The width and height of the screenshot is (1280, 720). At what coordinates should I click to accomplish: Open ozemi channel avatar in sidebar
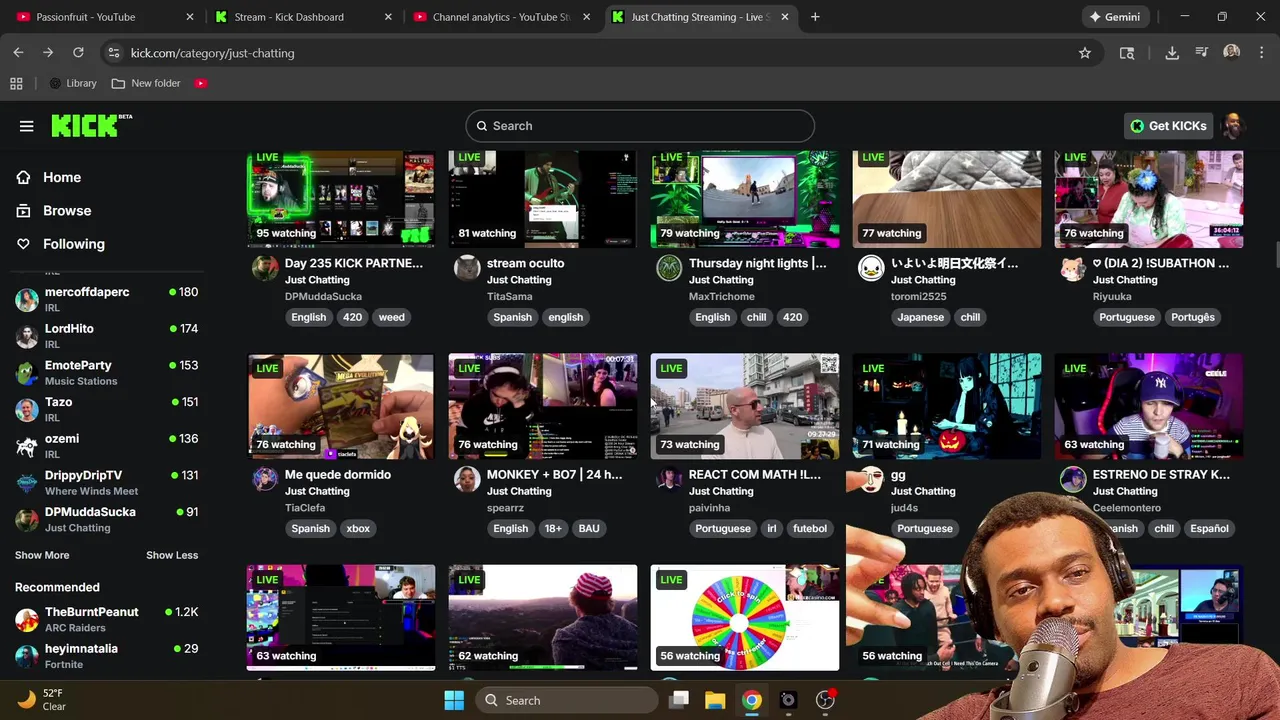(27, 446)
